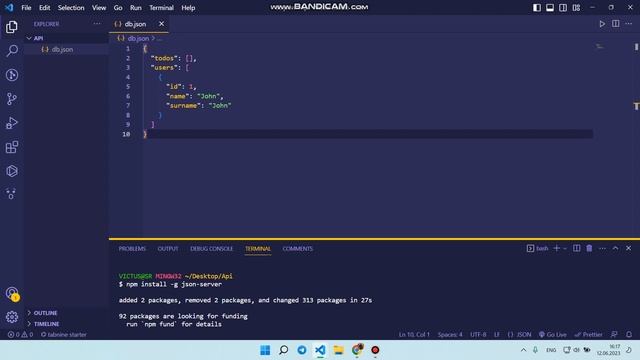Toggle Primary Side Bar layout icon
This screenshot has width=640, height=360.
point(537,7)
